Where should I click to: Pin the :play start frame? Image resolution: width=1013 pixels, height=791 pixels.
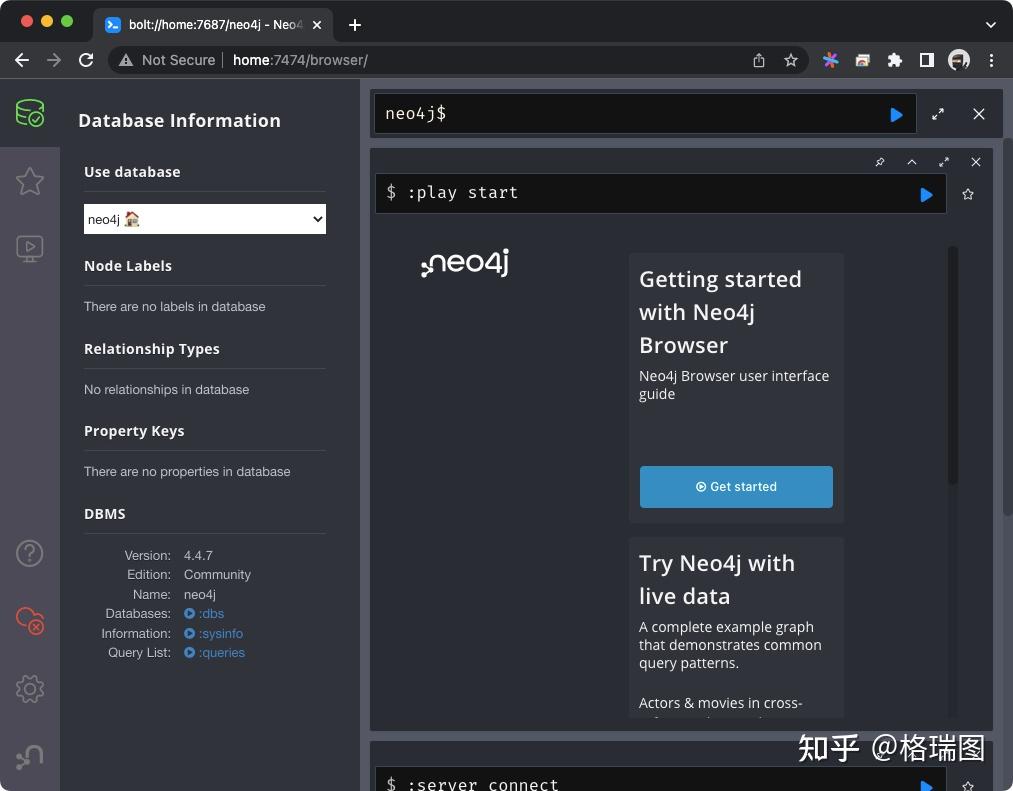pyautogui.click(x=880, y=162)
